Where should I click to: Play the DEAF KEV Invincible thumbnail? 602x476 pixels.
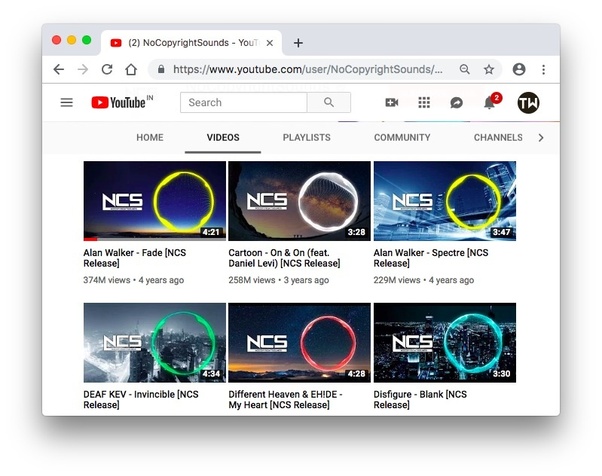(155, 342)
